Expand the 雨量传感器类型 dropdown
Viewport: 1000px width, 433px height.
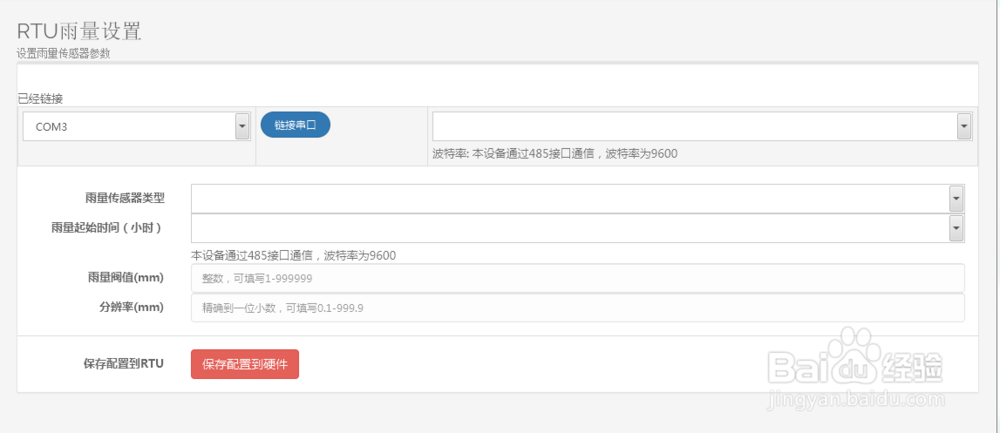(578, 198)
